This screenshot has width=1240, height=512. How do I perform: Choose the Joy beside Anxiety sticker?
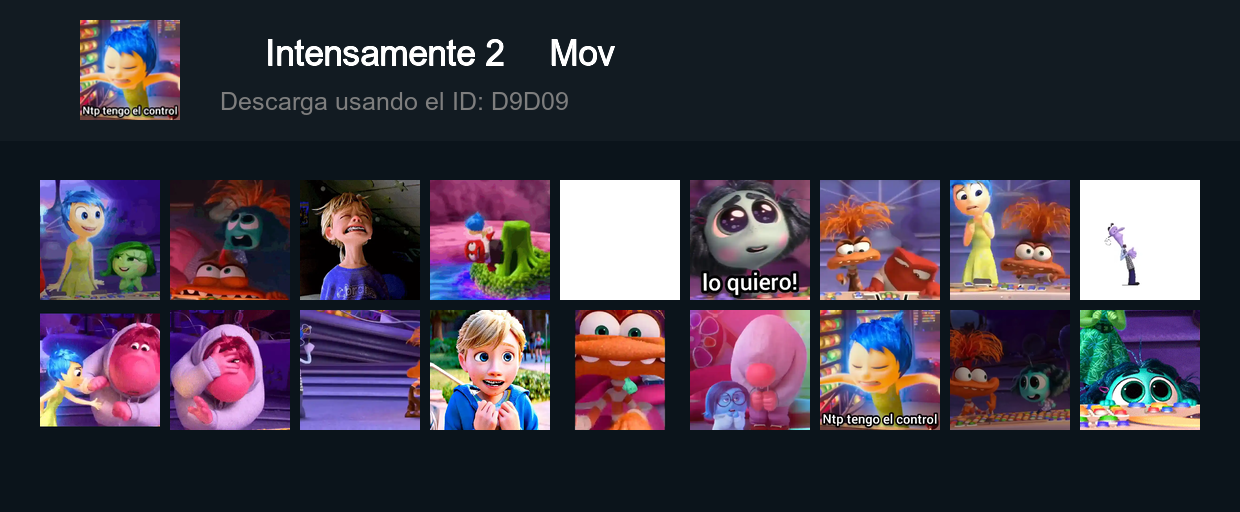coord(1010,240)
